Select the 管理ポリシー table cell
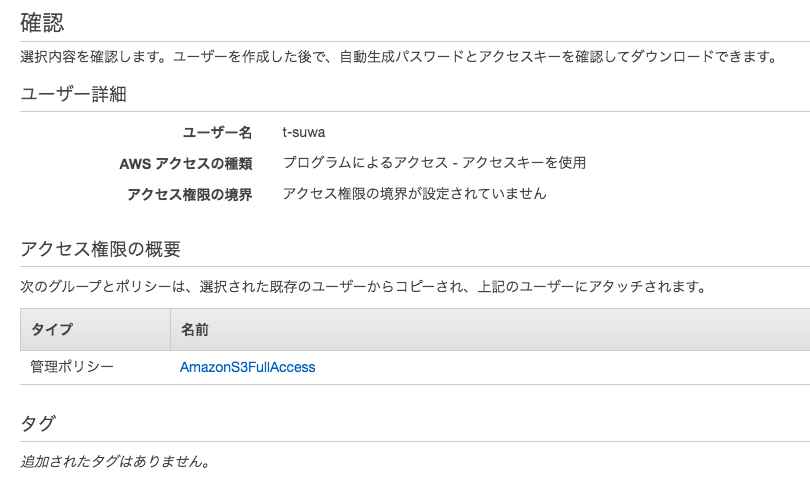The image size is (810, 483). pyautogui.click(x=72, y=367)
